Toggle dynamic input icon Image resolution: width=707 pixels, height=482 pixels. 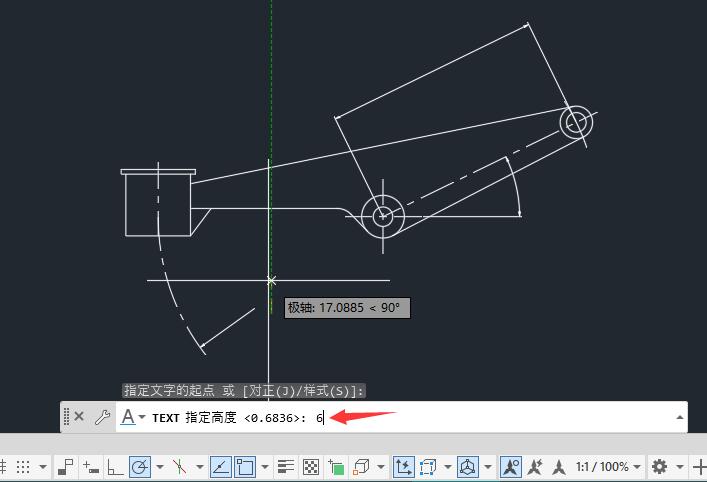coord(91,467)
